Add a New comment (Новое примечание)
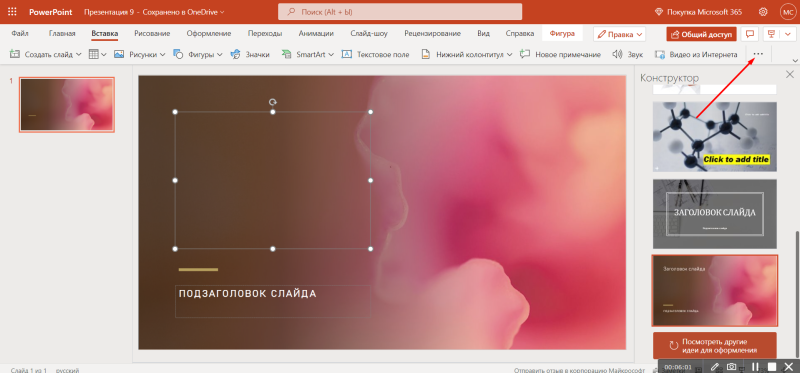 tap(560, 54)
